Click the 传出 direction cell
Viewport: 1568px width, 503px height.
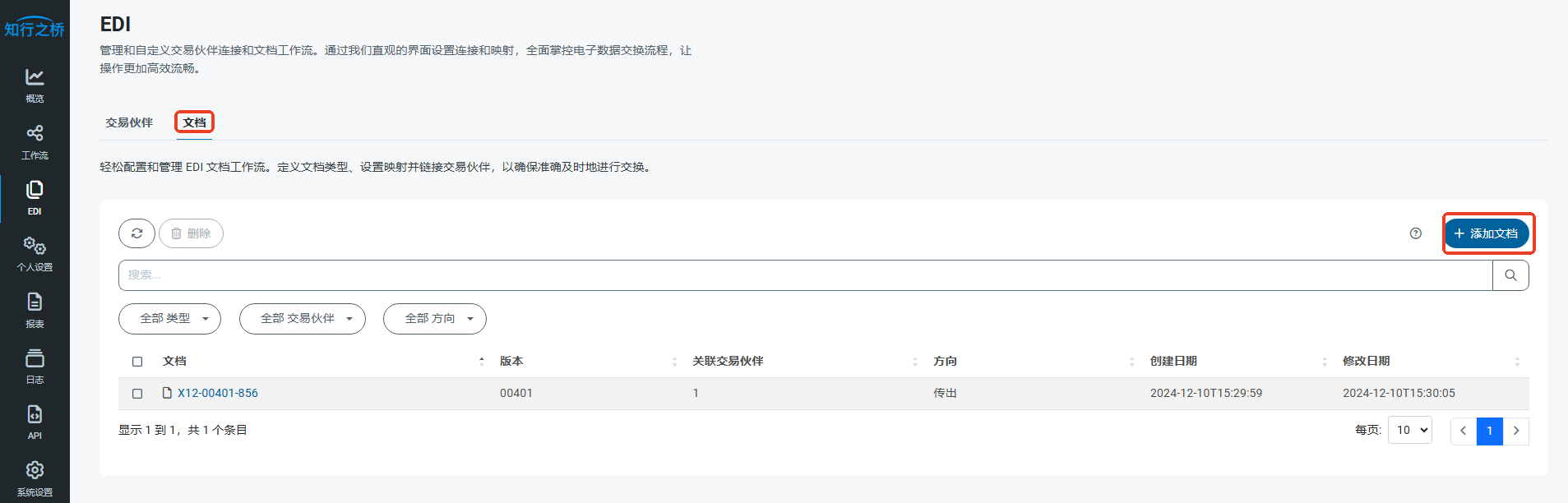tap(945, 393)
